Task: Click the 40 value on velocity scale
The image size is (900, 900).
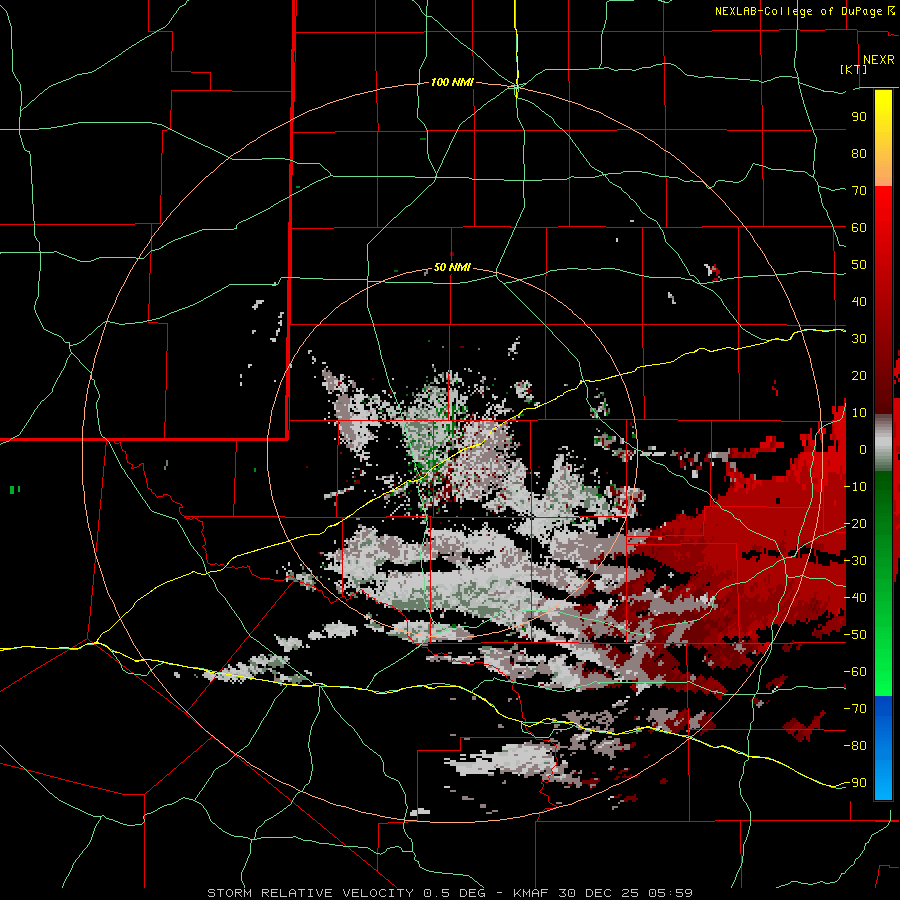Action: point(859,302)
